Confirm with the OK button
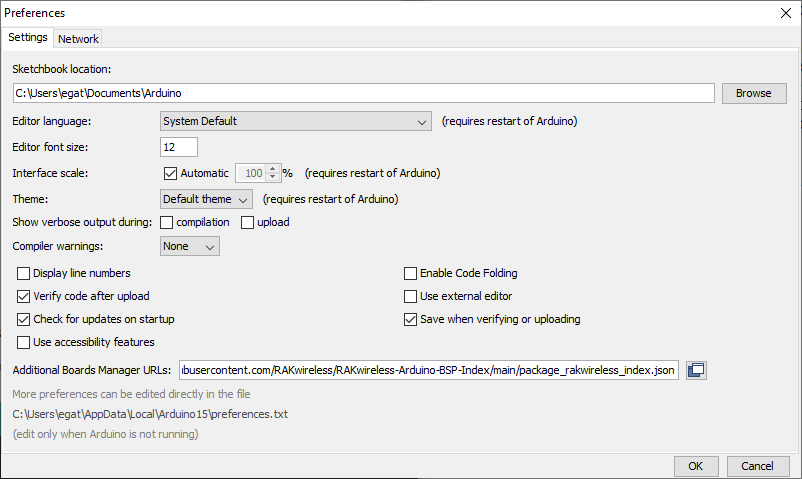 (x=696, y=466)
